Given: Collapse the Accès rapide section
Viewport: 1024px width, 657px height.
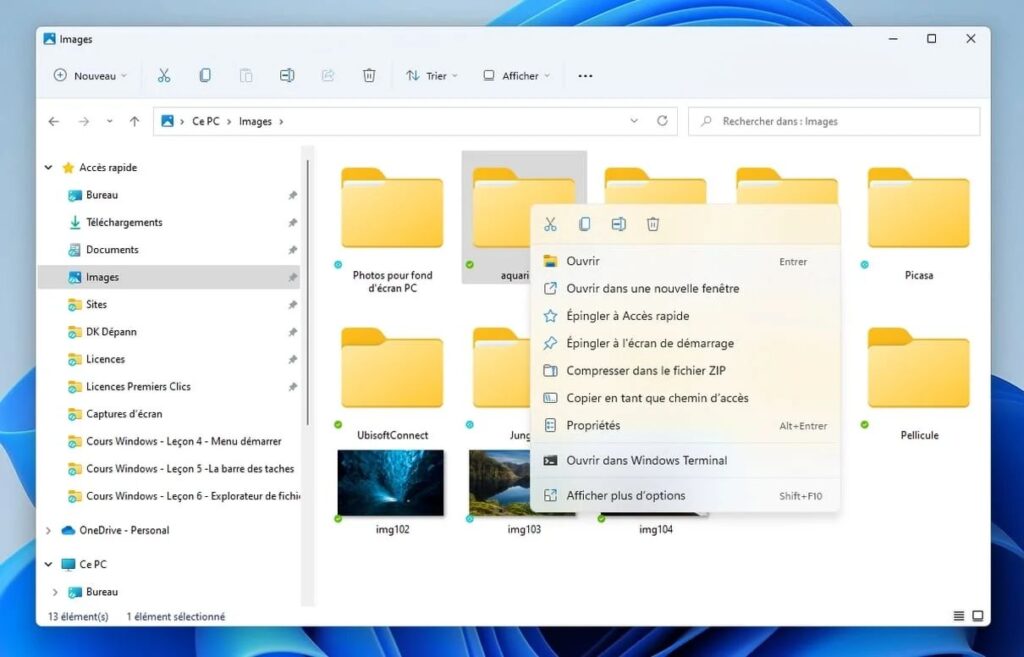Looking at the screenshot, I should (49, 168).
